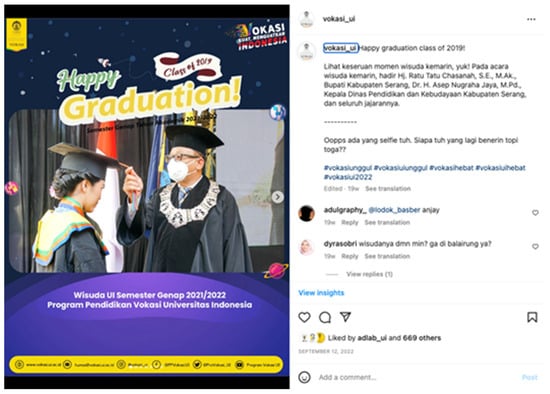Image resolution: width=550 pixels, height=394 pixels.
Task: Like dyrasobri's comment with heart
Action: coord(535,247)
